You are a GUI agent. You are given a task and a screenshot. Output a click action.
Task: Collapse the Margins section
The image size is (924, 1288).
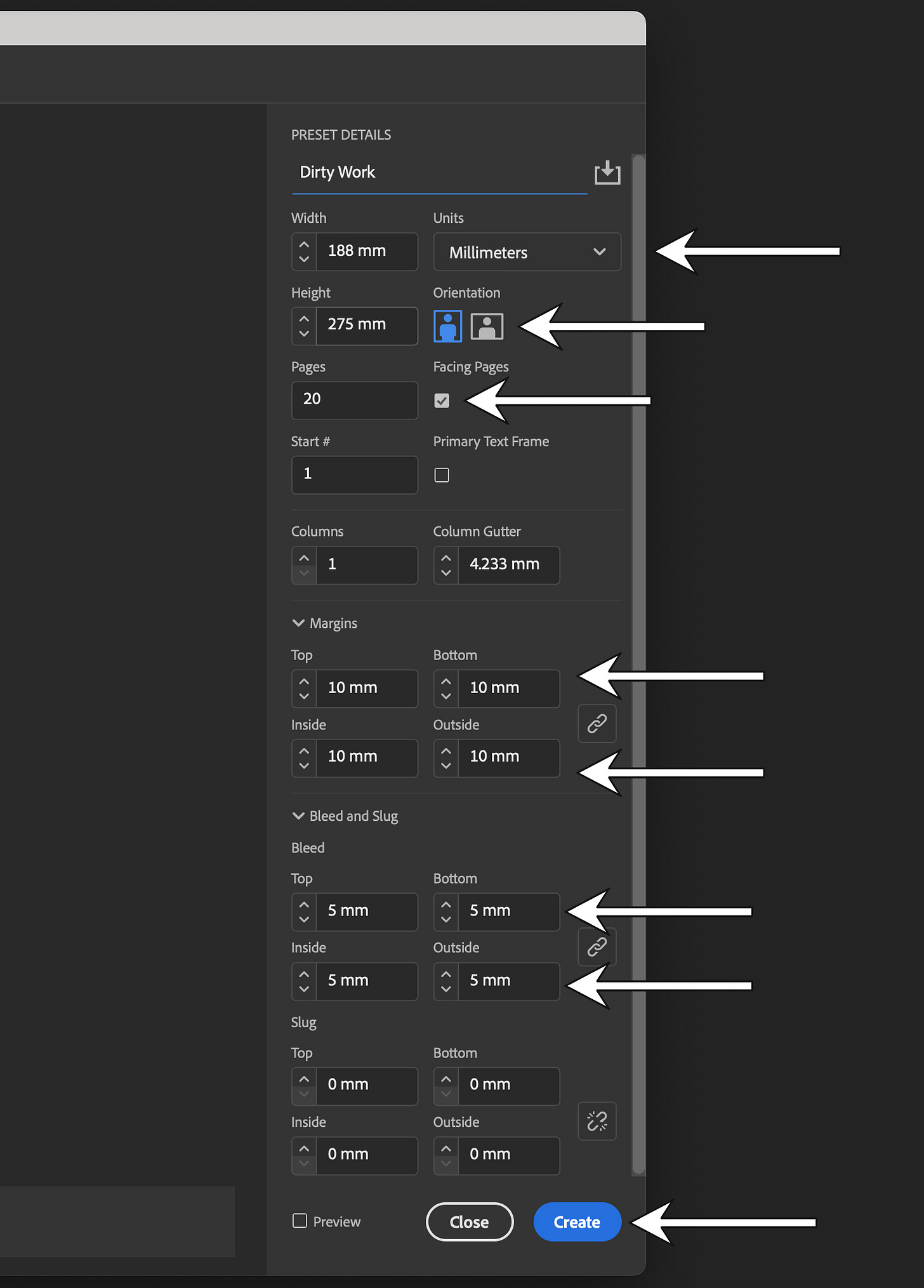click(298, 623)
